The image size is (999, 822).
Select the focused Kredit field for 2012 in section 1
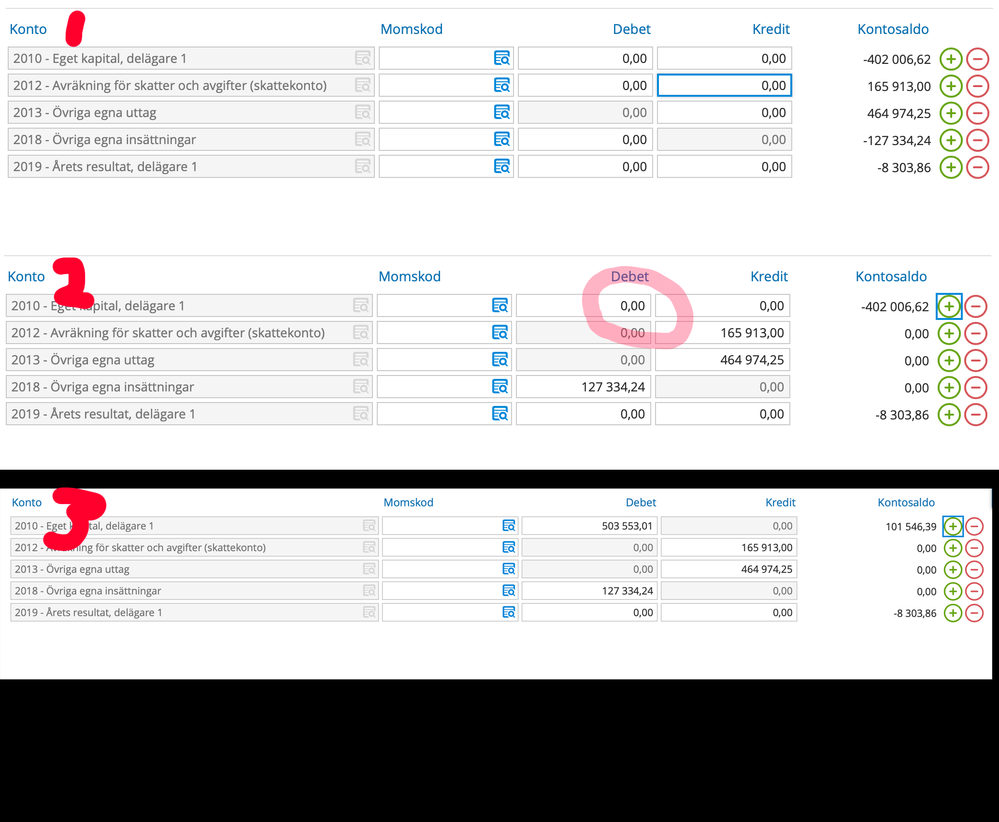(x=724, y=86)
